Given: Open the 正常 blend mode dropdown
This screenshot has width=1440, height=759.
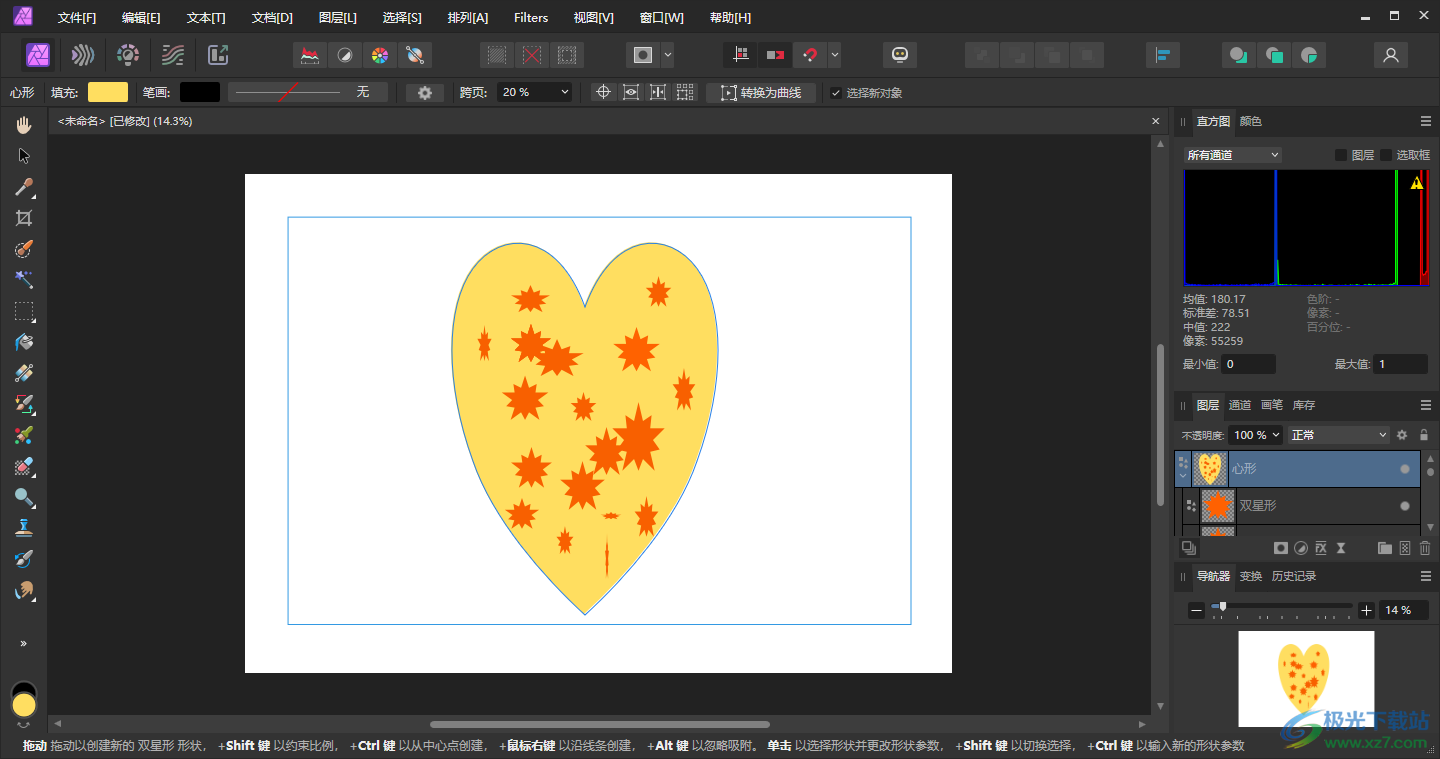Looking at the screenshot, I should (x=1338, y=435).
